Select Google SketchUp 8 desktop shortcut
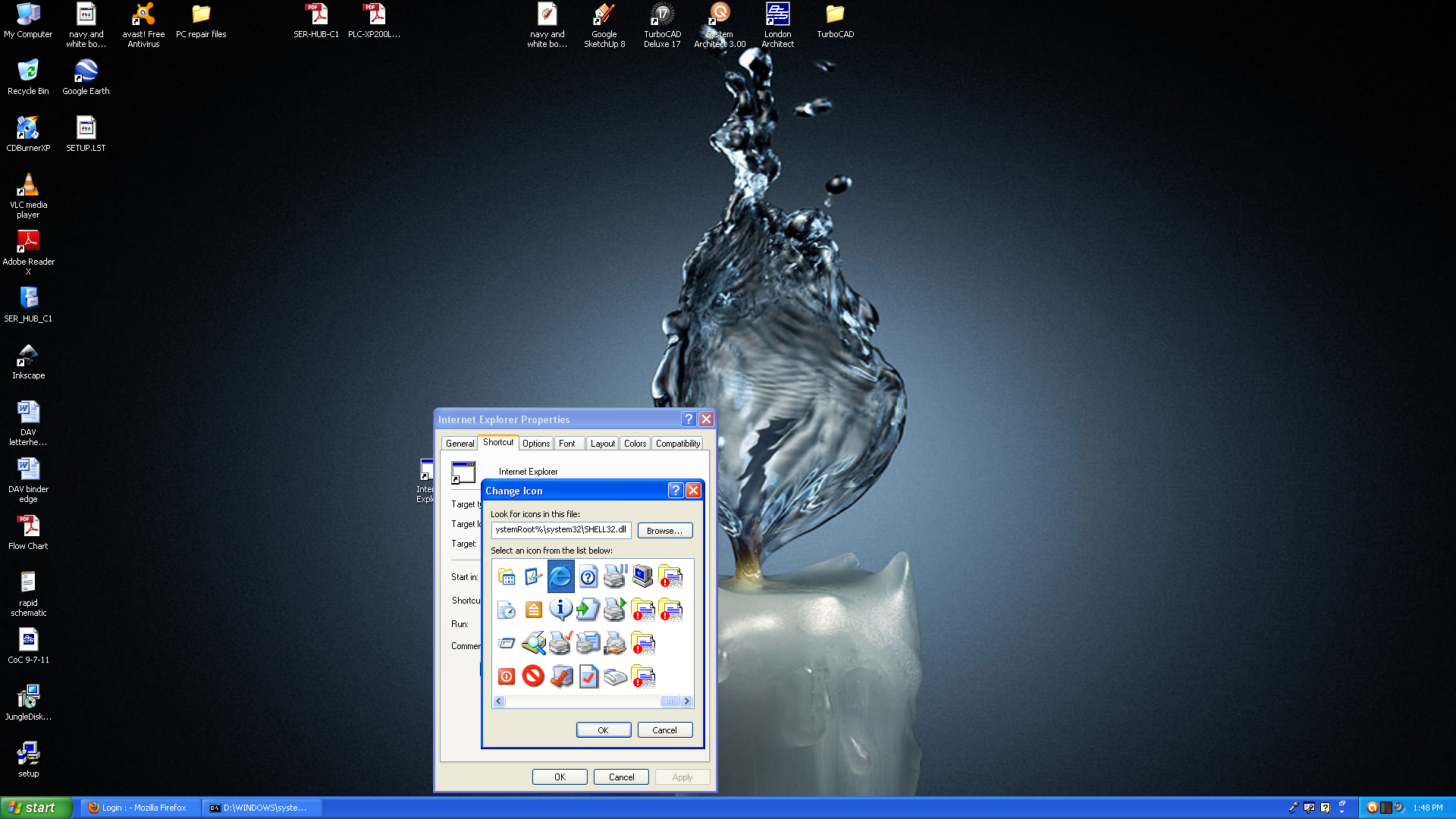Viewport: 1456px width, 819px height. (604, 25)
